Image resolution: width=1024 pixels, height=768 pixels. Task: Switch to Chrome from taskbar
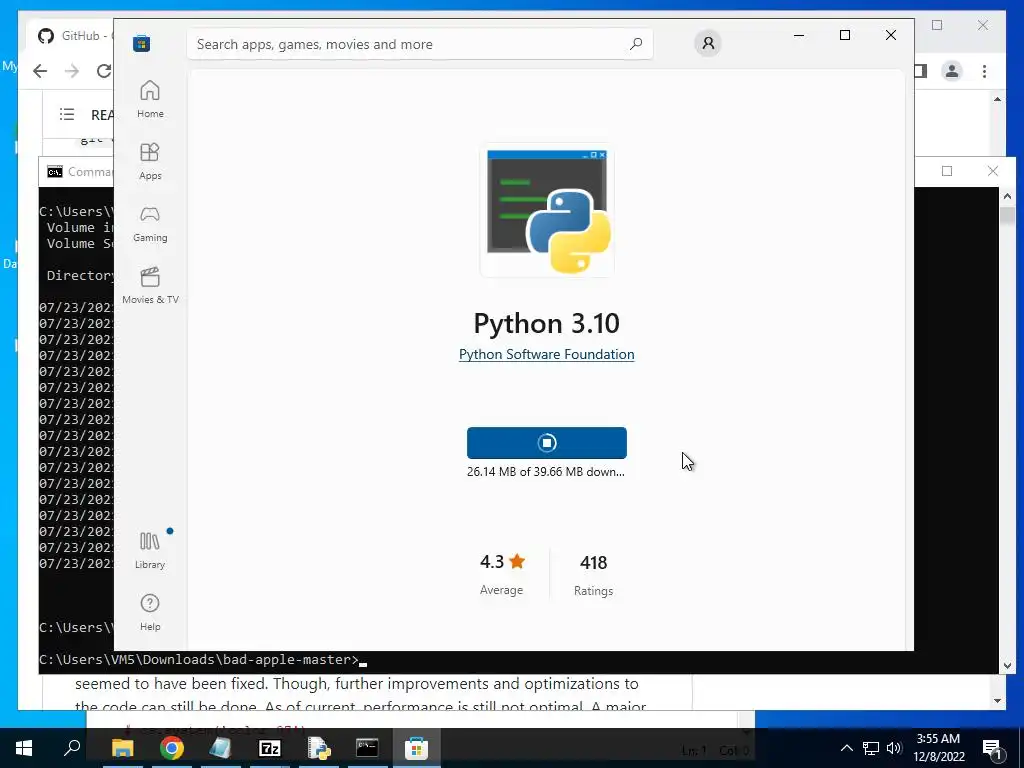click(x=172, y=748)
